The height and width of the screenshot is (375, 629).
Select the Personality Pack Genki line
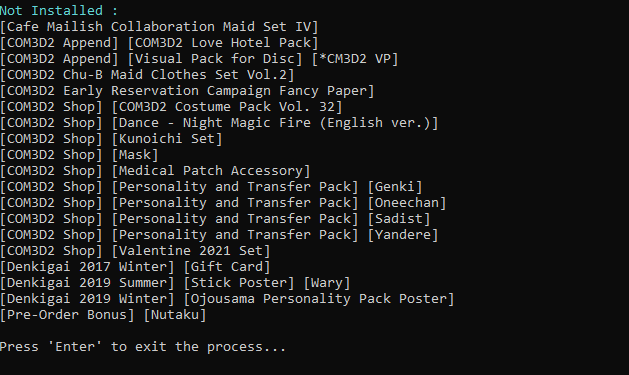pyautogui.click(x=211, y=187)
